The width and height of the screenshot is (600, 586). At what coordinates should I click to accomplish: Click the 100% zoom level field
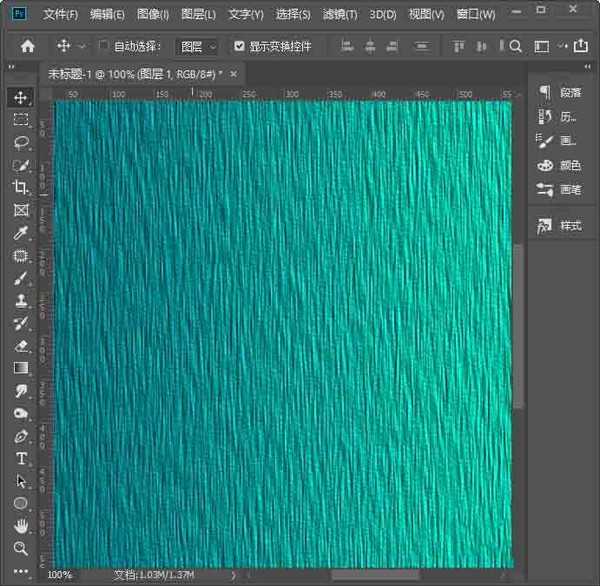point(60,575)
